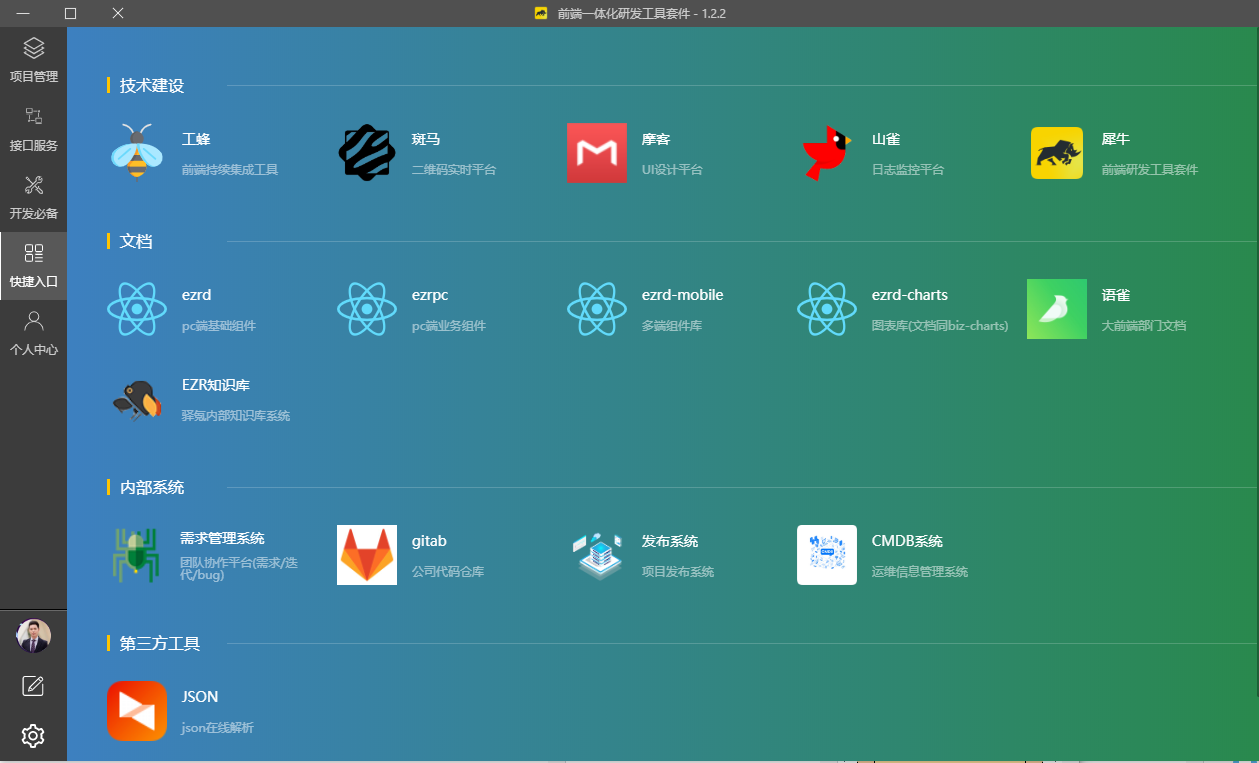Open the ezrd-charts documentation link
Image resolution: width=1259 pixels, height=763 pixels.
[x=909, y=296]
